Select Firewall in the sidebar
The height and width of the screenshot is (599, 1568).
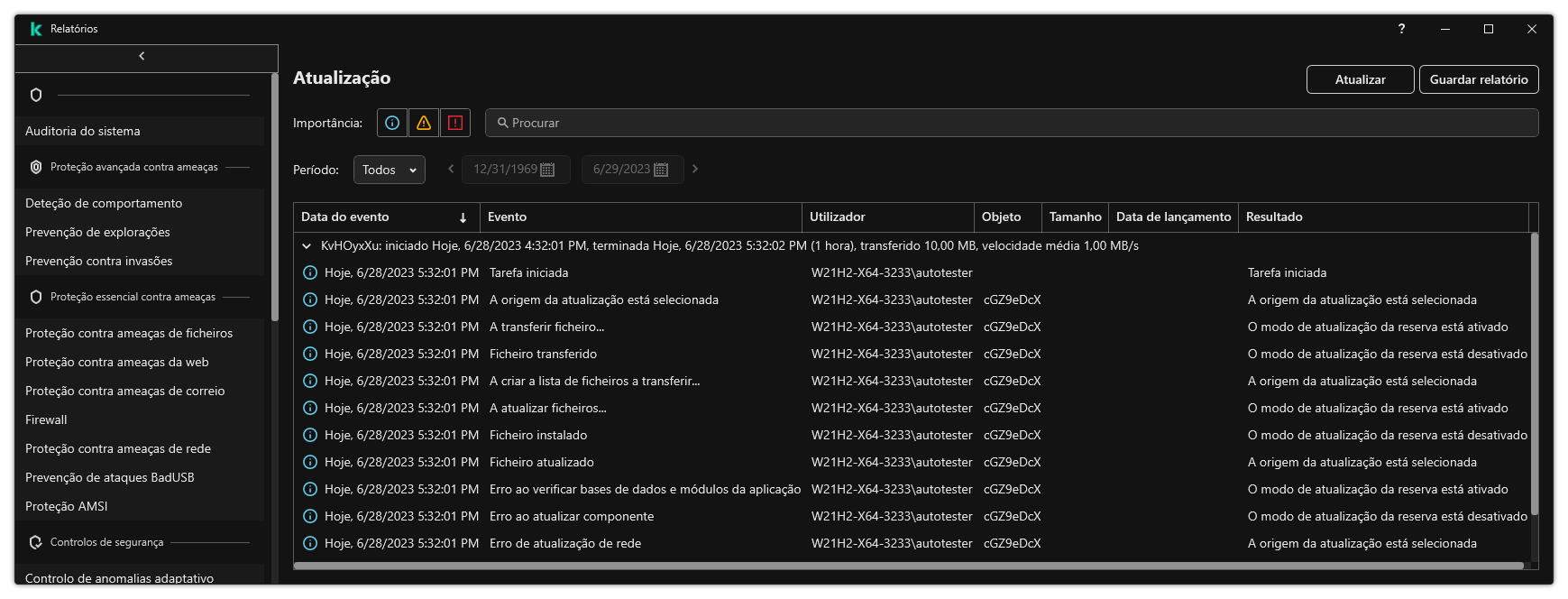tap(46, 419)
